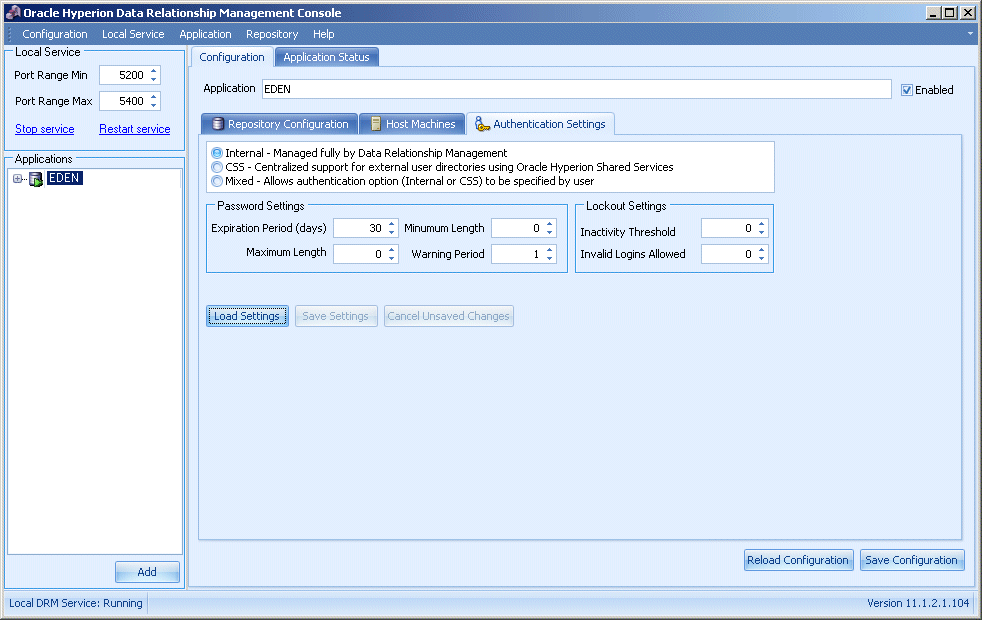Open the Repository Configuration tab
982x620 pixels.
tap(279, 124)
